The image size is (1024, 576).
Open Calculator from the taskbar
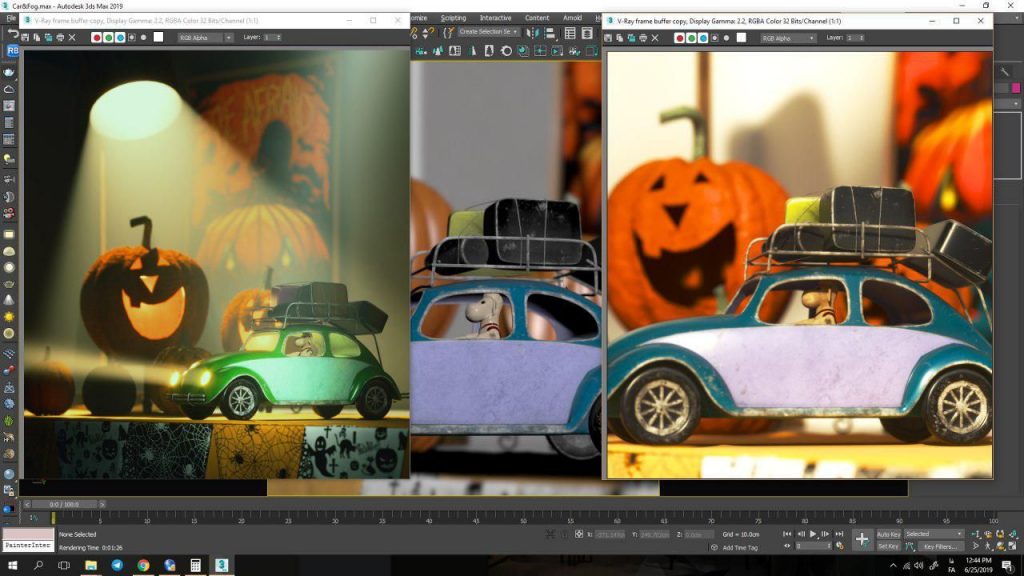(x=195, y=565)
